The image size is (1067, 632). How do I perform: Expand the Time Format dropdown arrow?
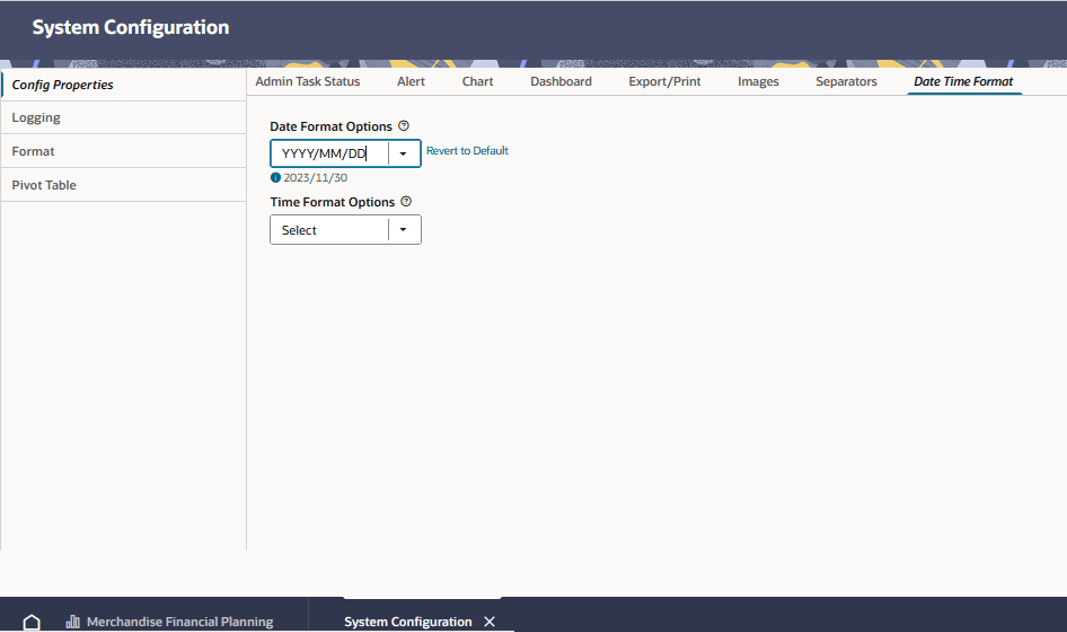(404, 230)
